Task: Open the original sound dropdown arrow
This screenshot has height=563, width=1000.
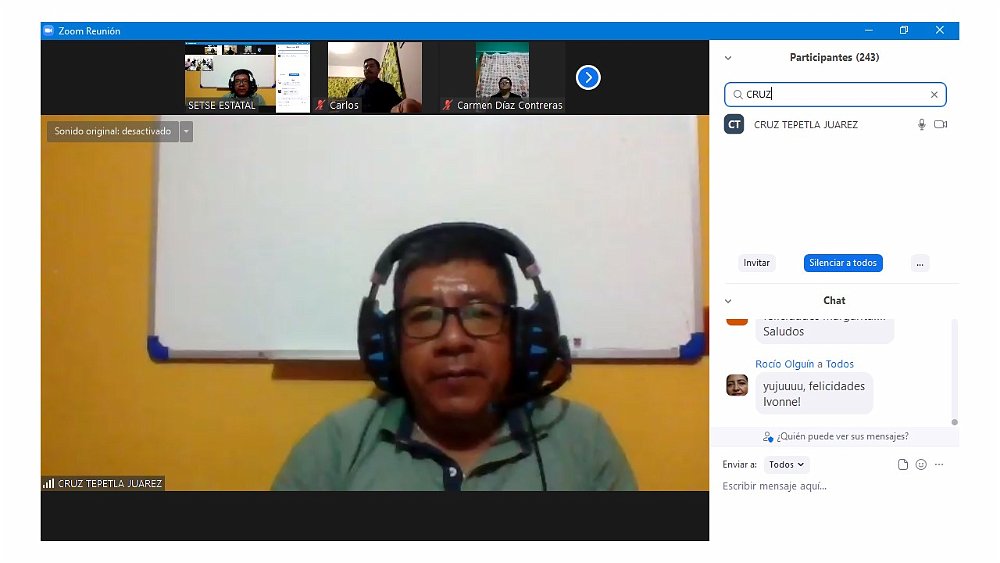Action: click(x=186, y=131)
